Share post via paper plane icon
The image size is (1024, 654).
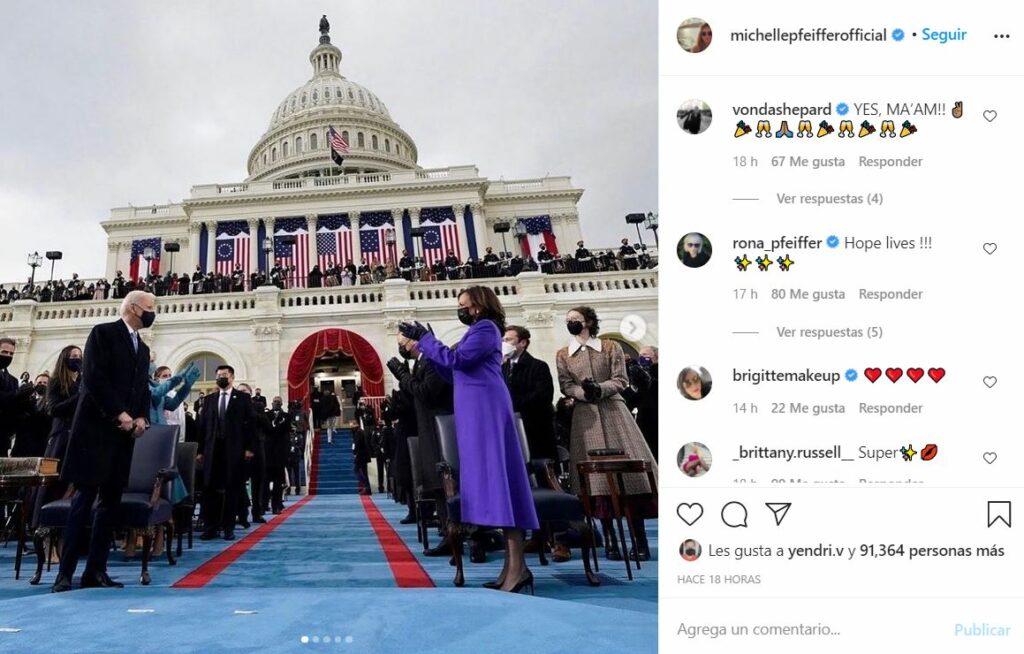(778, 514)
